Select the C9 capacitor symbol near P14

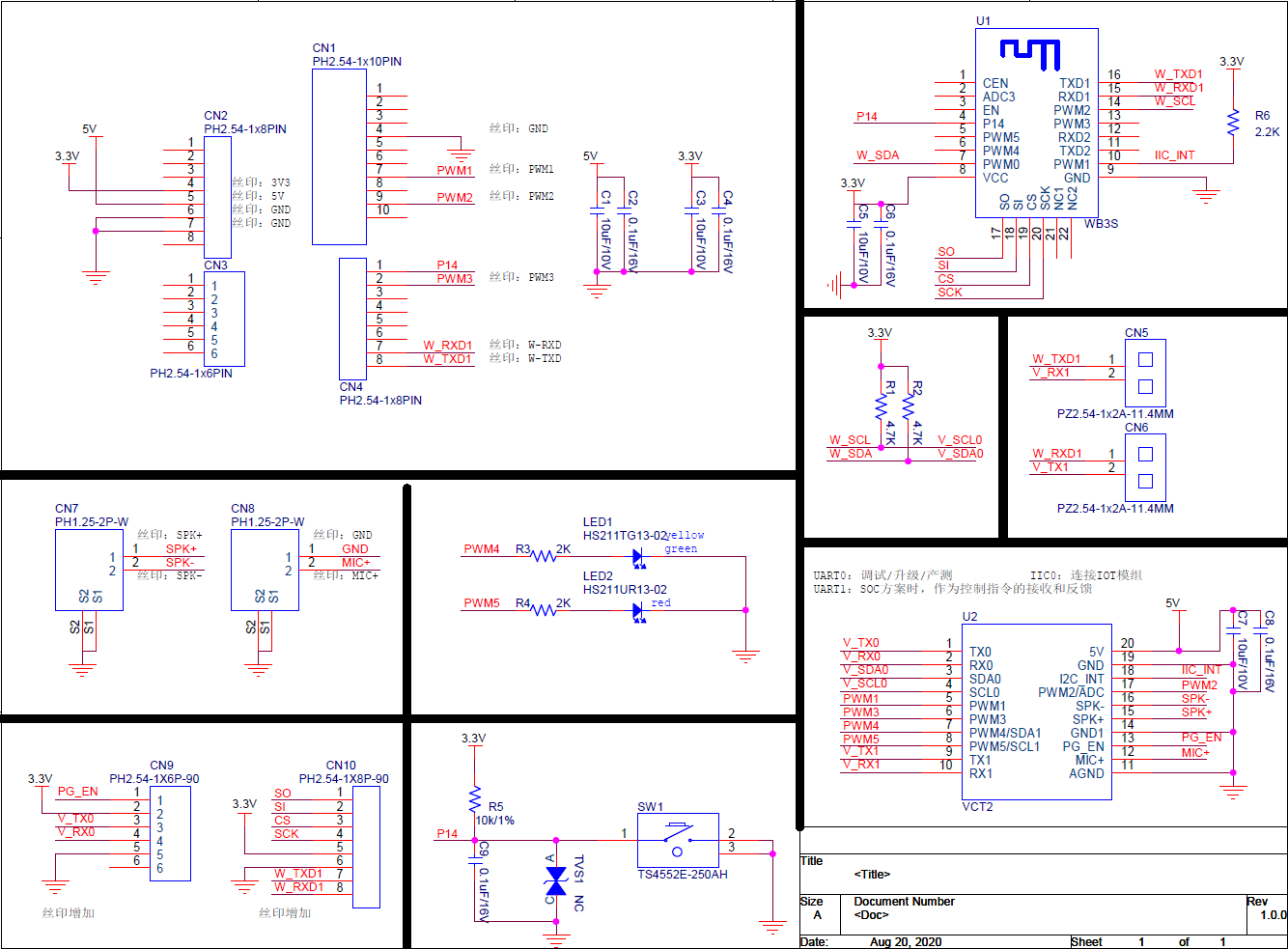point(474,858)
